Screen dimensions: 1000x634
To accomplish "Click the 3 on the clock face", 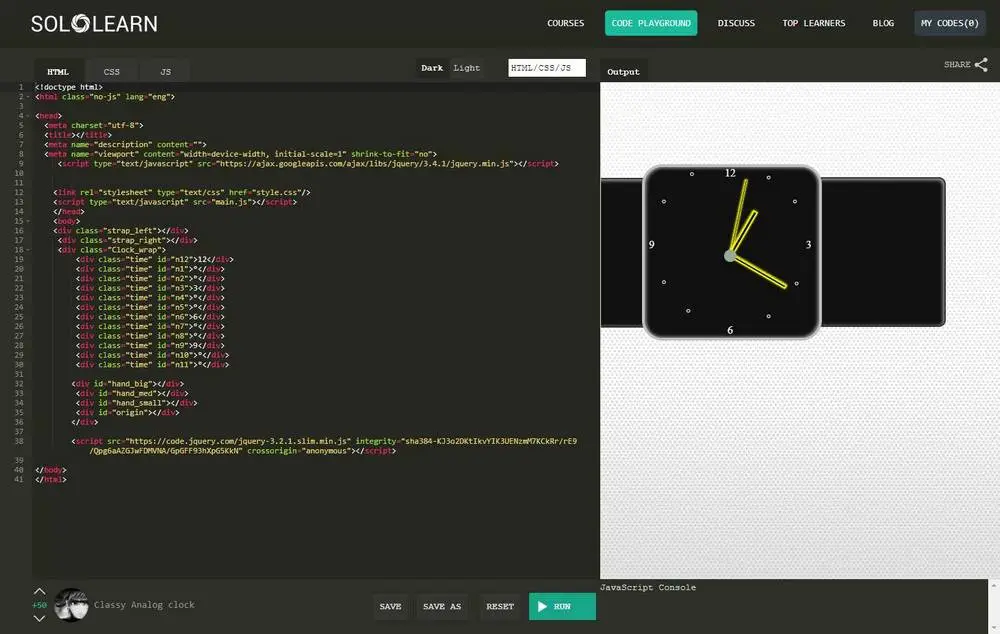I will coord(808,245).
